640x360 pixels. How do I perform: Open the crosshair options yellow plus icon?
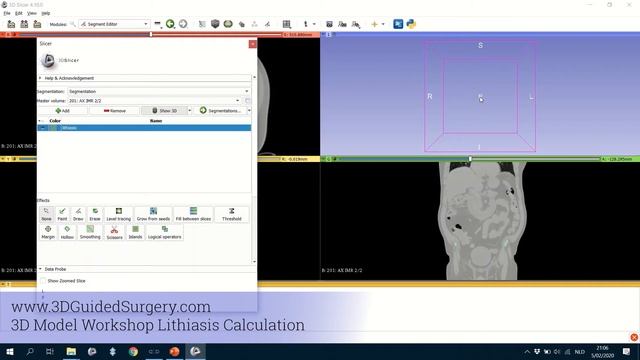pos(374,24)
